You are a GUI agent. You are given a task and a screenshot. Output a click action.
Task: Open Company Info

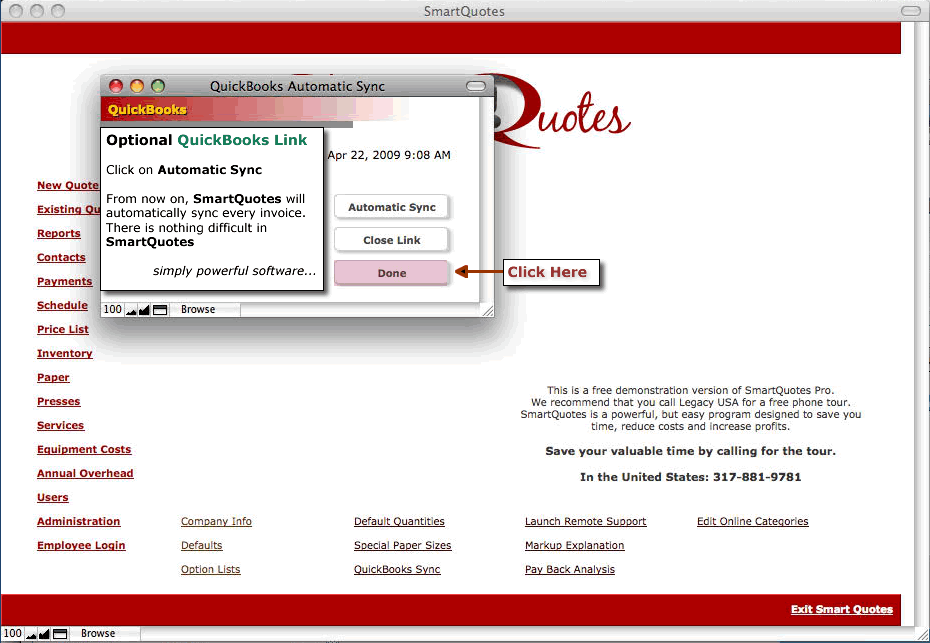click(x=216, y=521)
